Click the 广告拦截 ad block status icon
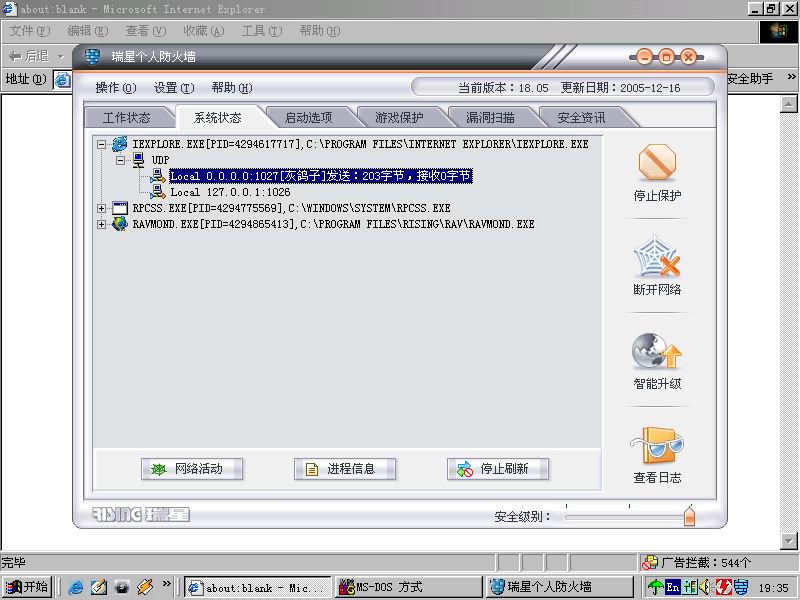The height and width of the screenshot is (600, 800). 649,562
